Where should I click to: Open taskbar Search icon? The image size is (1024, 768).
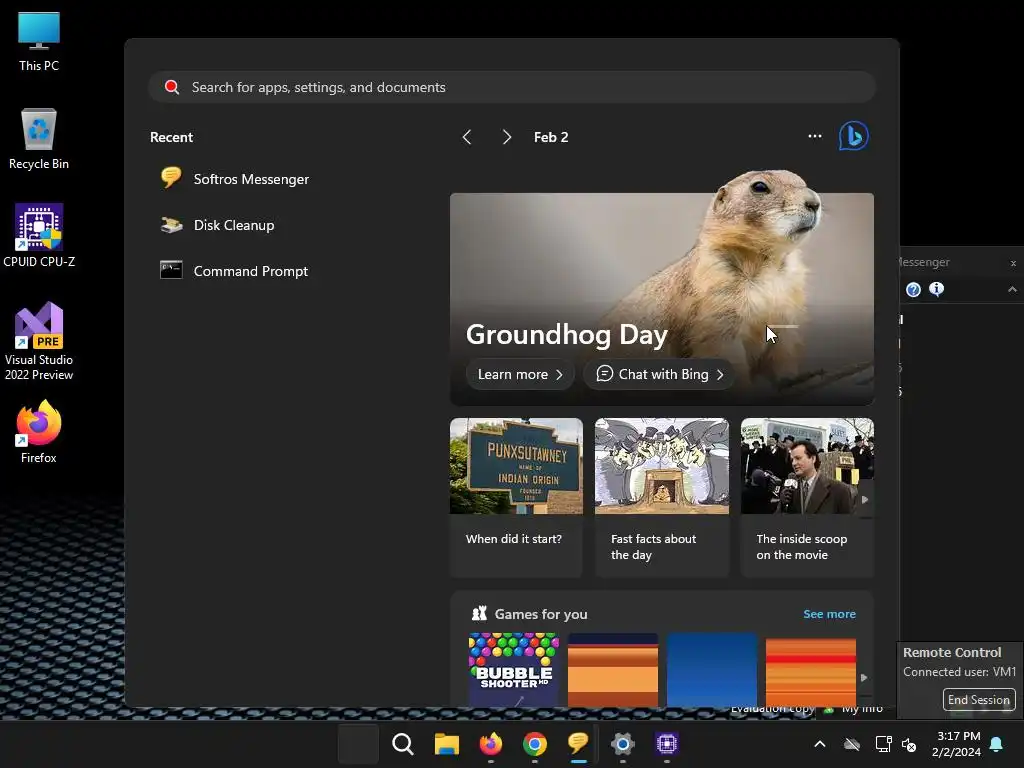pos(402,744)
